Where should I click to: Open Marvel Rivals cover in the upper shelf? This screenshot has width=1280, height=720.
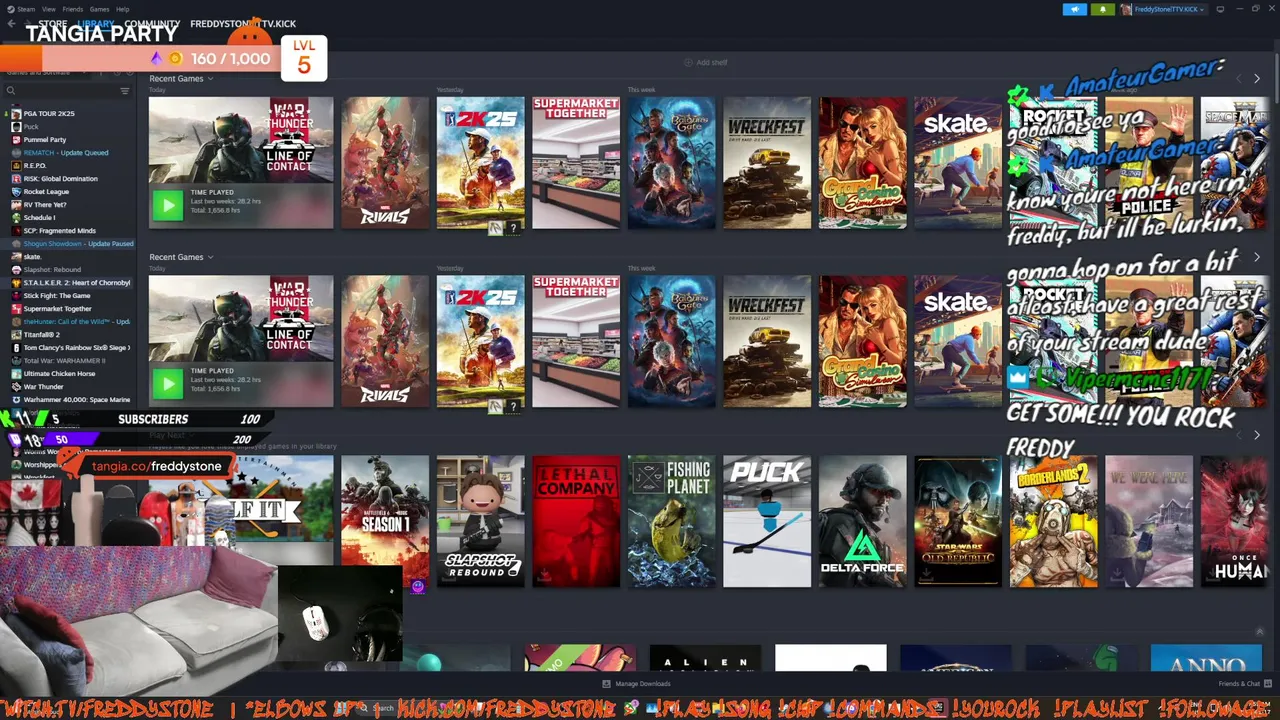coord(385,163)
